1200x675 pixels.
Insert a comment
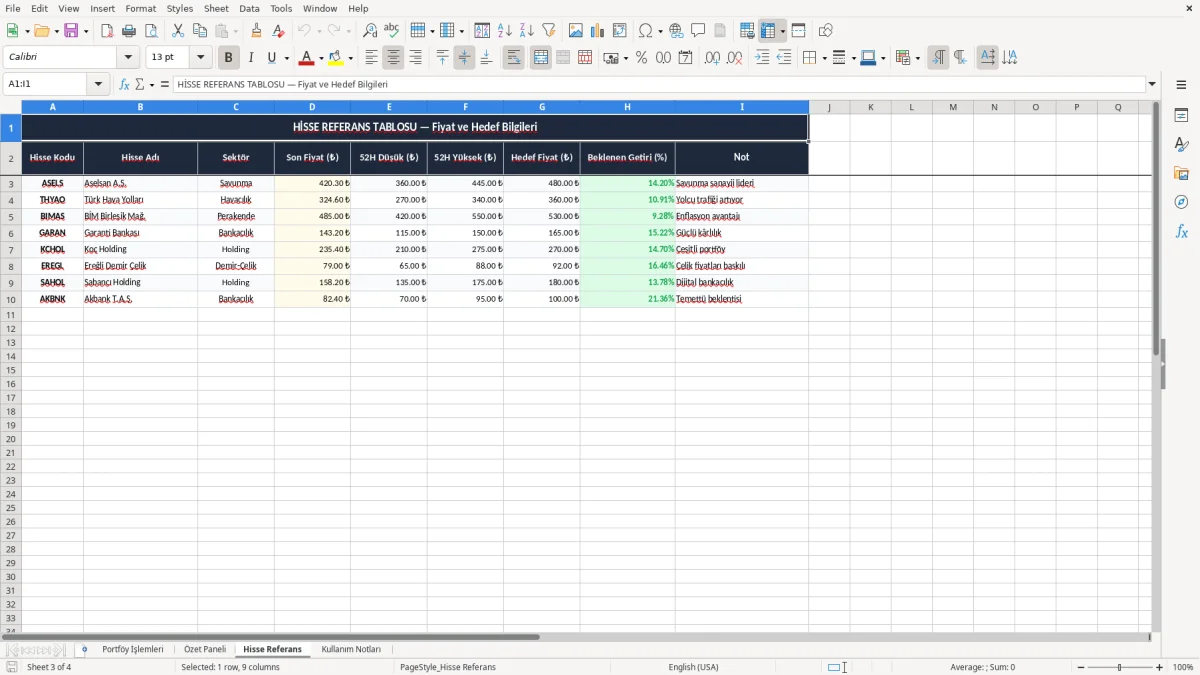point(698,31)
